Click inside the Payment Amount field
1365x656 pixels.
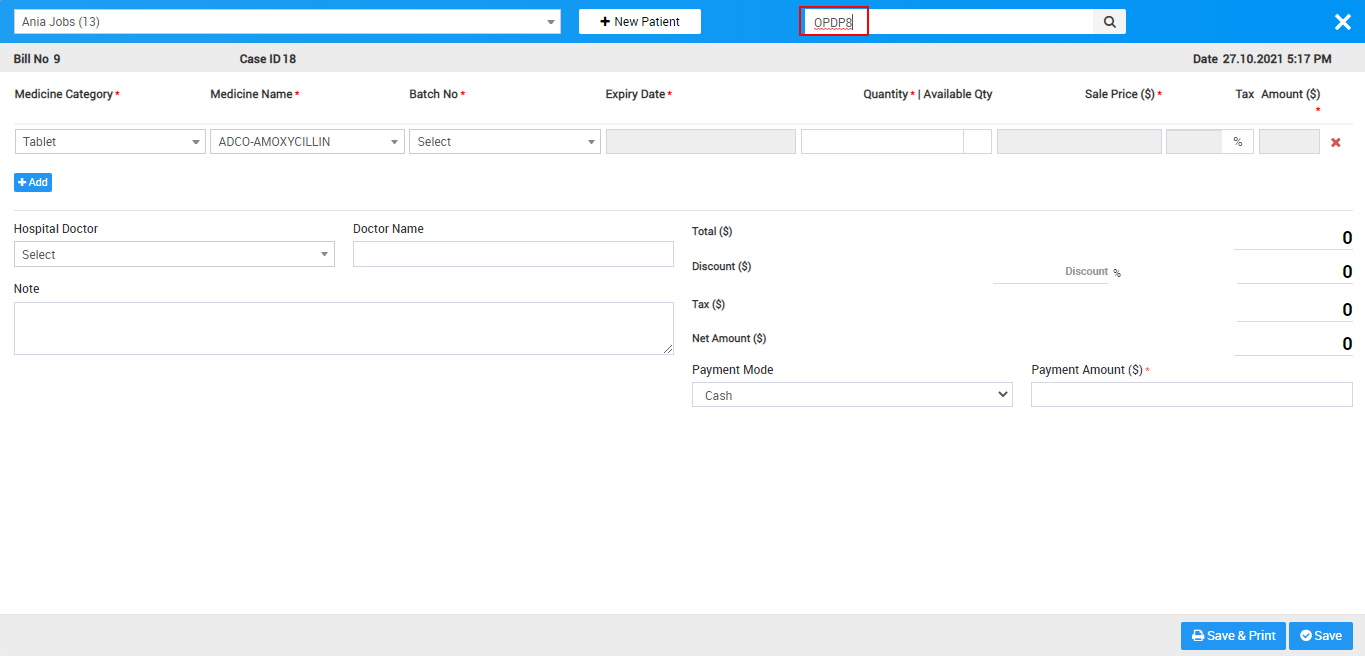tap(1190, 394)
